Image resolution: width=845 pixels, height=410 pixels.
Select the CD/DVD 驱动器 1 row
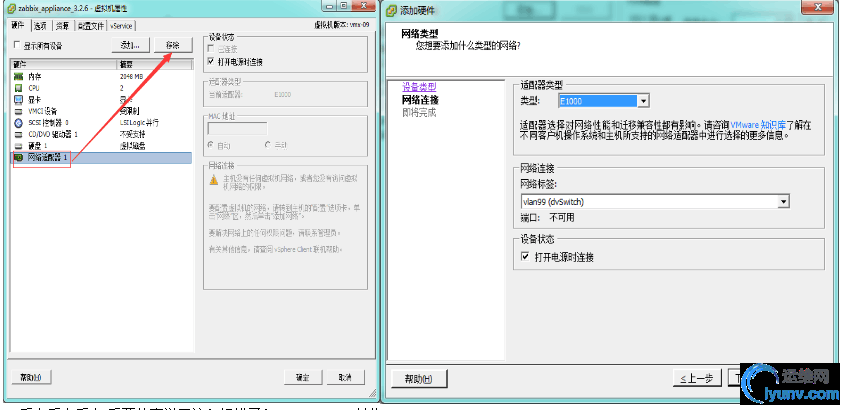tap(102, 134)
